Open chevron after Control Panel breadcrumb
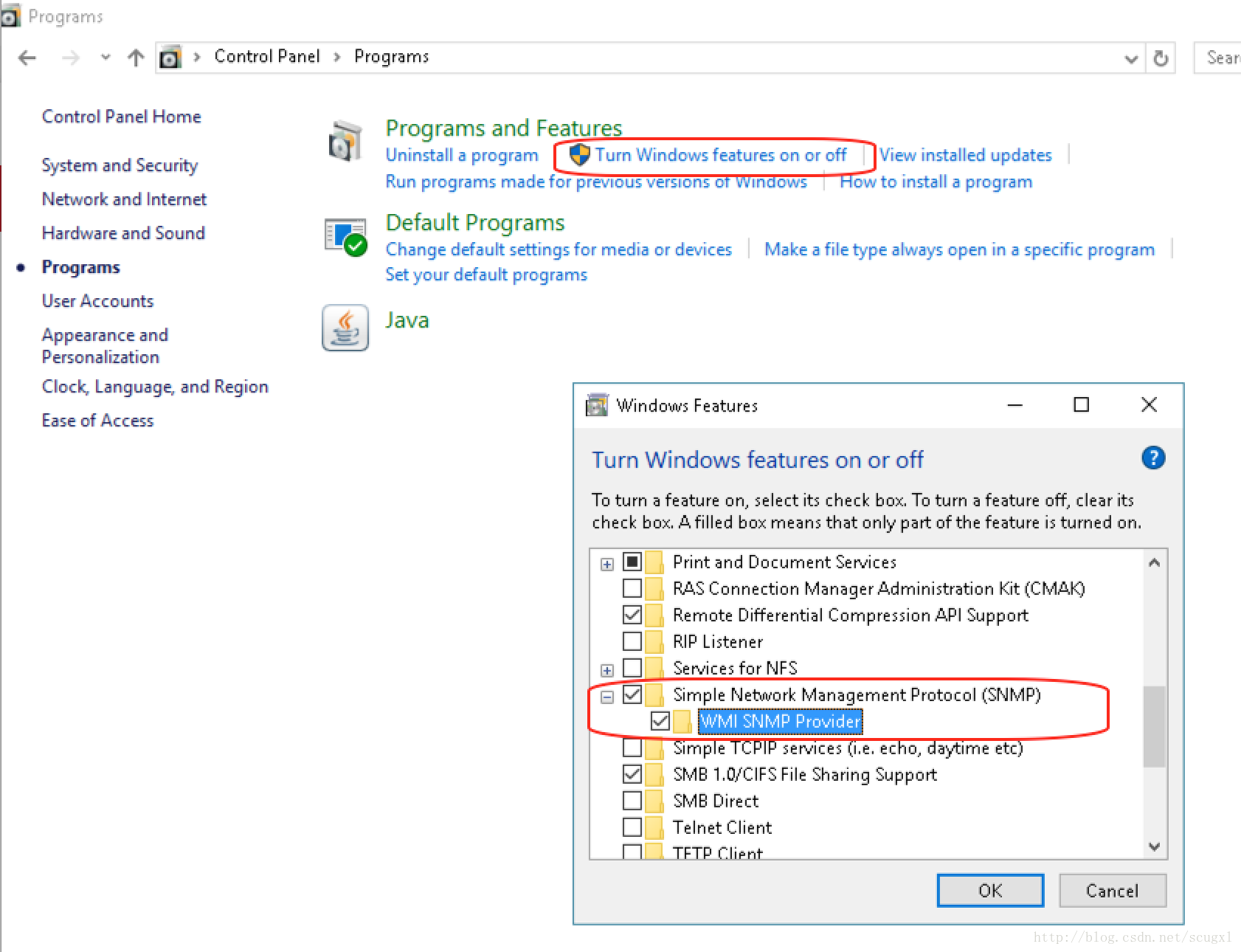 coord(337,58)
